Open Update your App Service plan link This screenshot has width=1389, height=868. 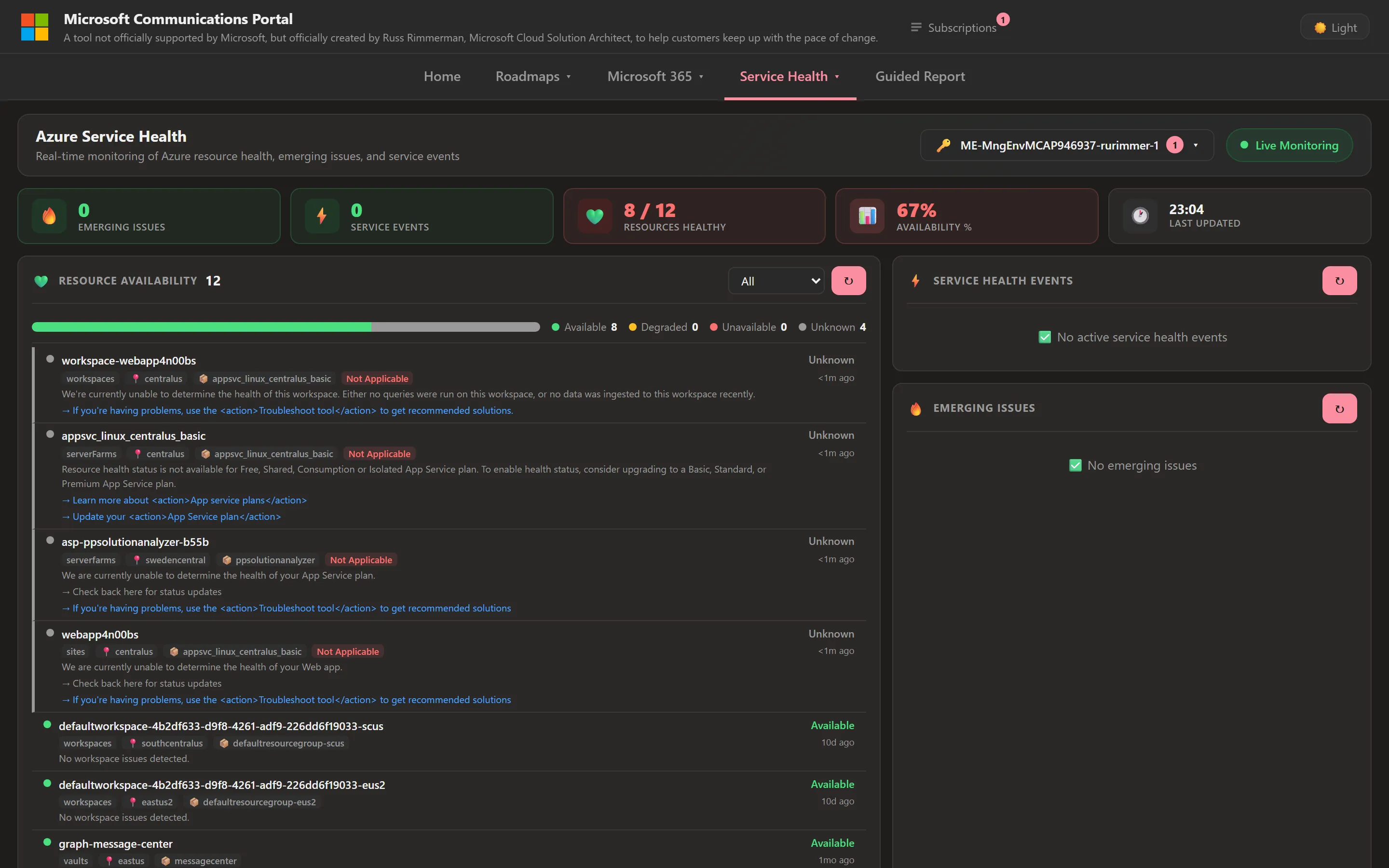pos(172,516)
